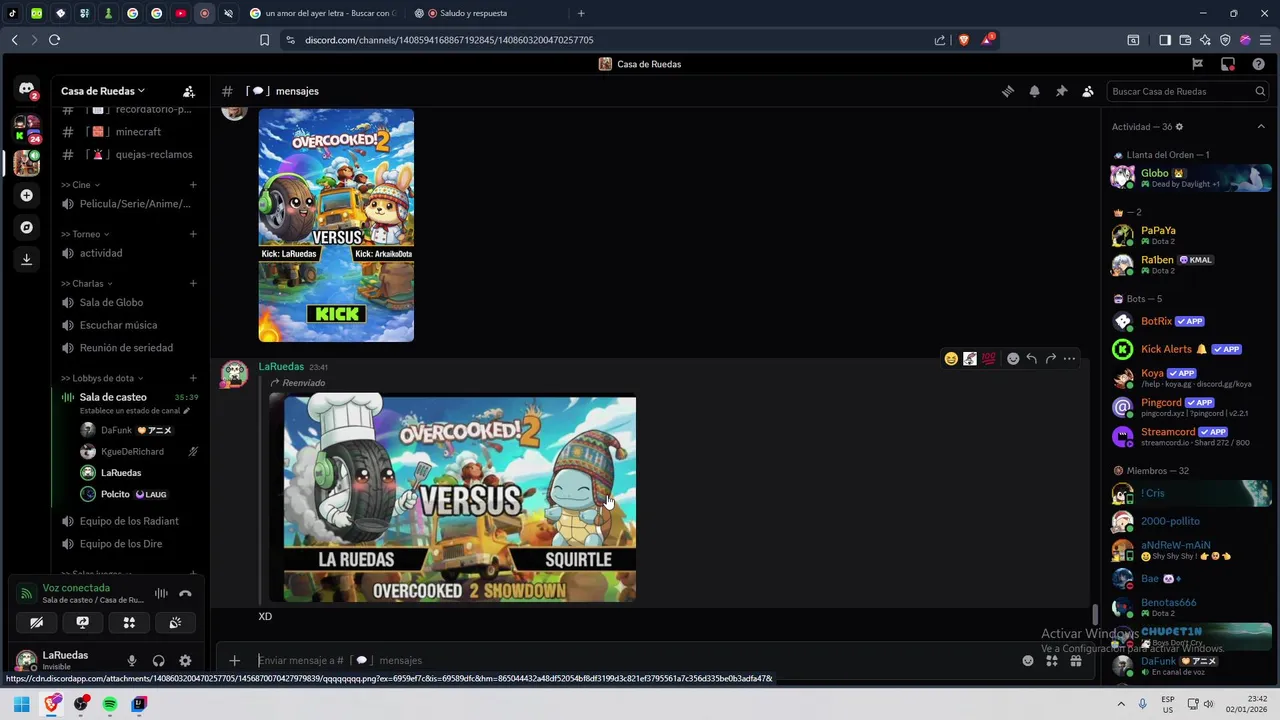Reply to the LaRuedas message
This screenshot has width=1280, height=720.
click(x=1032, y=359)
